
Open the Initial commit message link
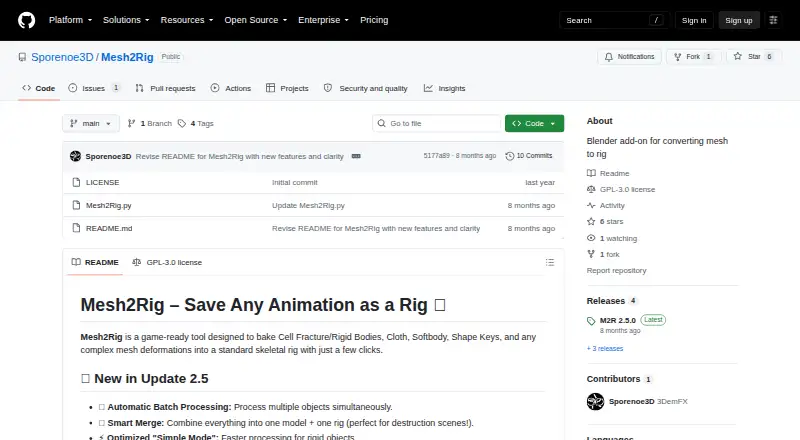click(294, 182)
